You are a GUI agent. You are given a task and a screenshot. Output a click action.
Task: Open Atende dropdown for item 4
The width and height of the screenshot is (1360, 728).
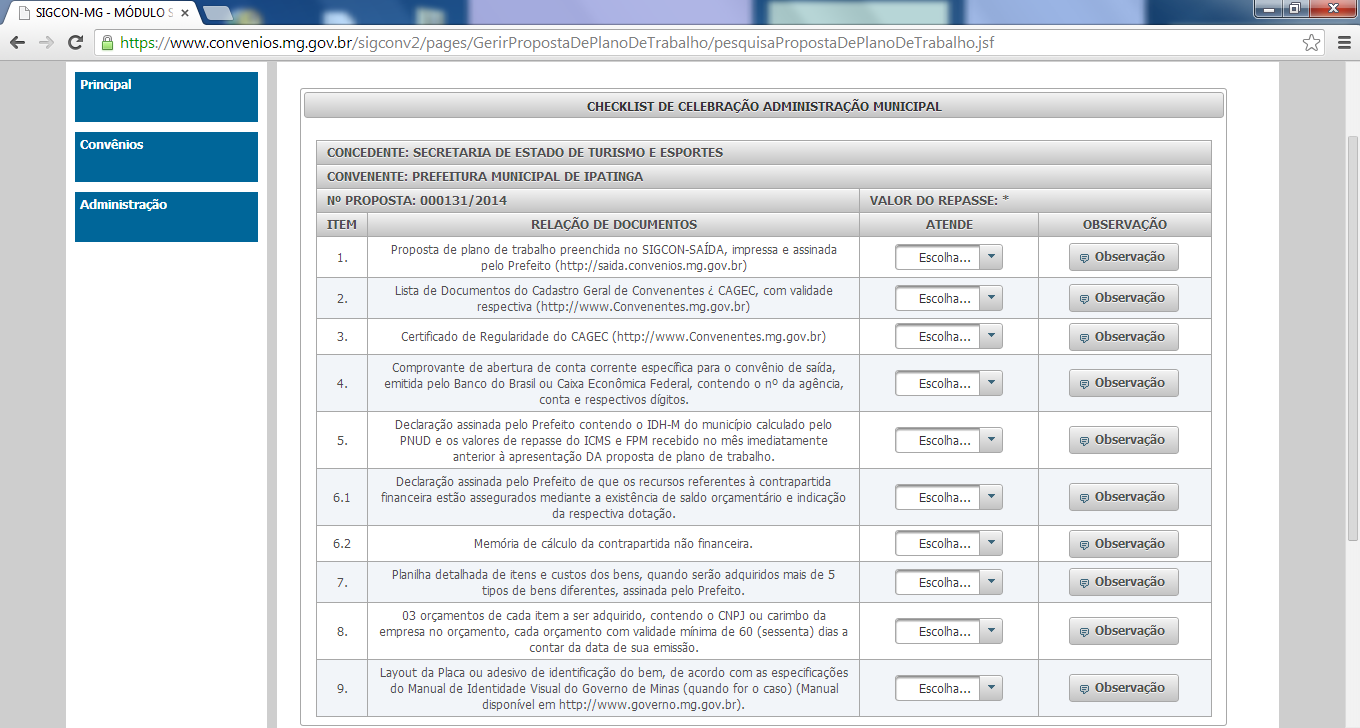pyautogui.click(x=948, y=383)
